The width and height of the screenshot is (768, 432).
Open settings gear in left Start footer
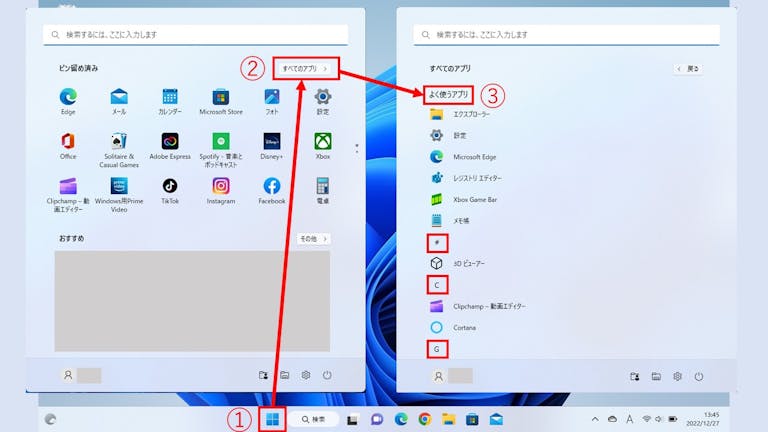point(306,375)
